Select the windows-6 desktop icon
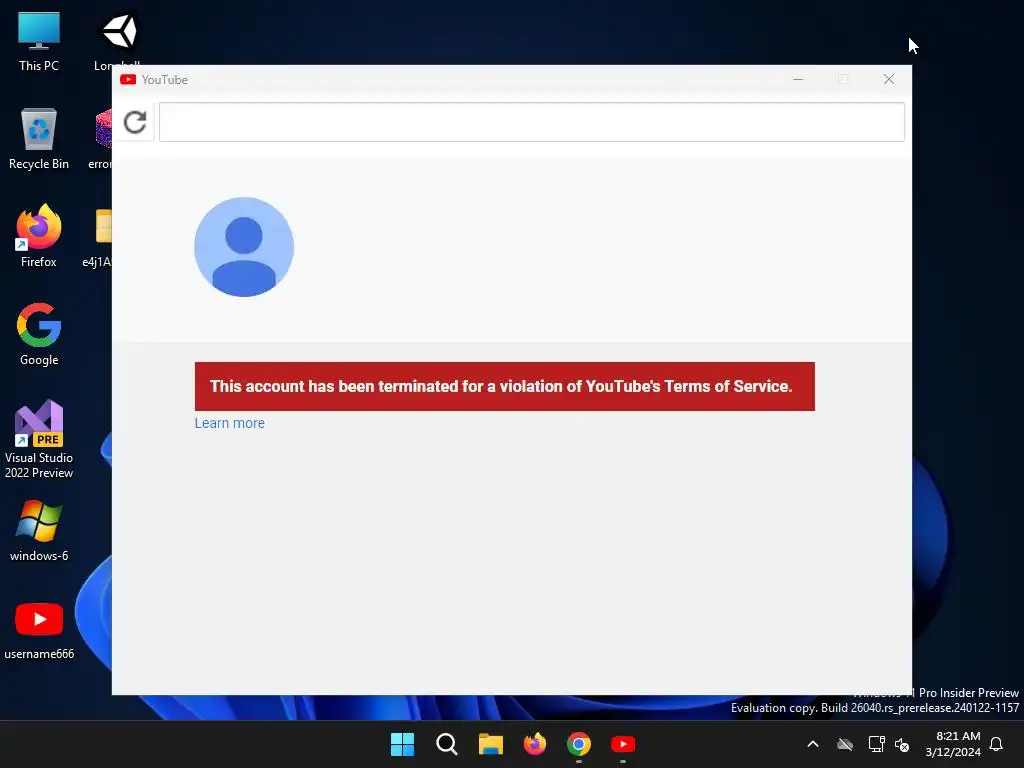 (x=39, y=531)
